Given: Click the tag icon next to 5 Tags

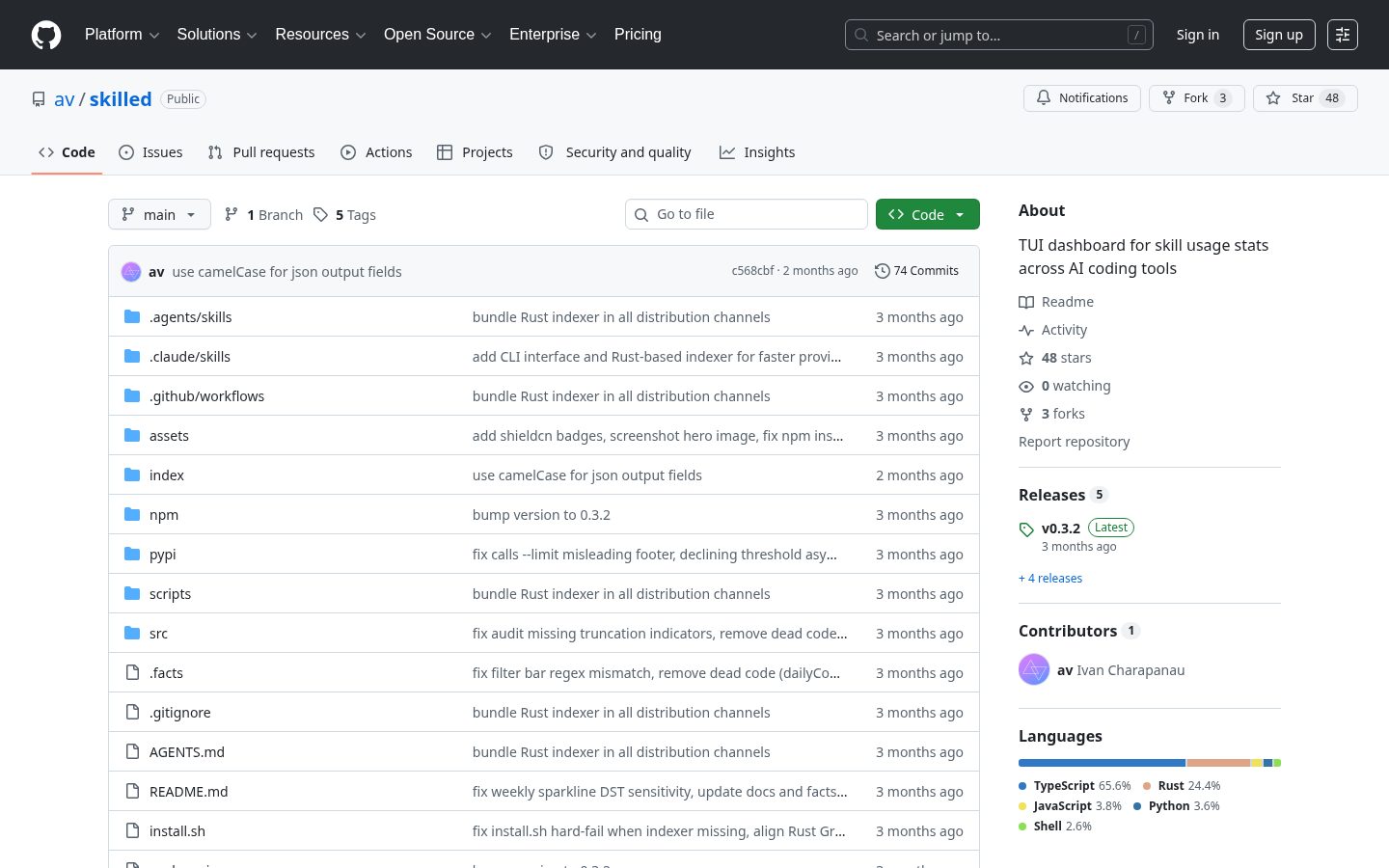Looking at the screenshot, I should click(x=321, y=214).
